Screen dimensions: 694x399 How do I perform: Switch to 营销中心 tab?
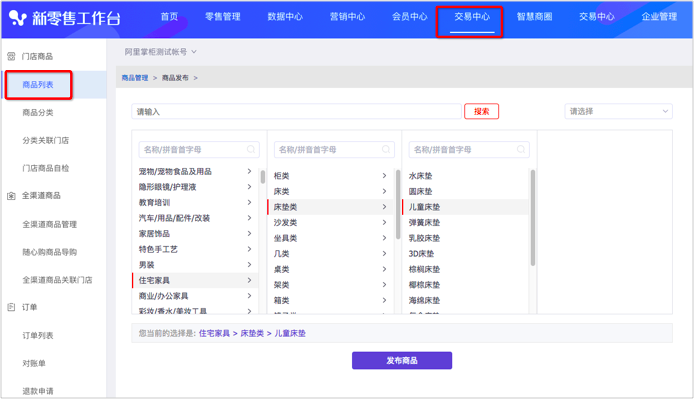coord(347,17)
